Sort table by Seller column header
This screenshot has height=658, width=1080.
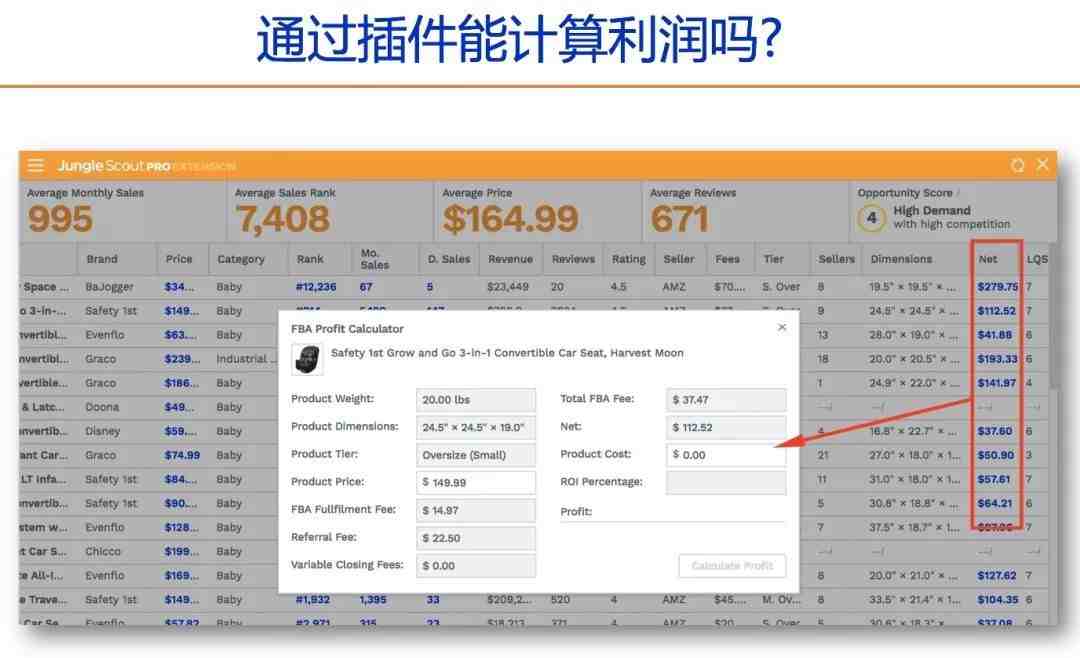679,259
